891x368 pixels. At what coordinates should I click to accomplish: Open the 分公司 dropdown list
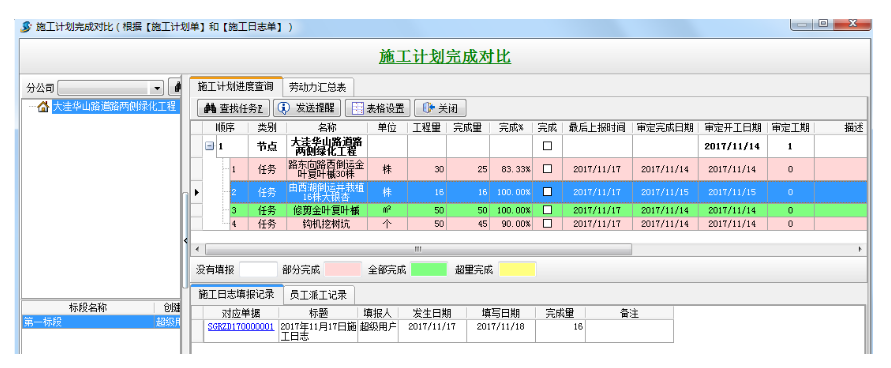[157, 88]
